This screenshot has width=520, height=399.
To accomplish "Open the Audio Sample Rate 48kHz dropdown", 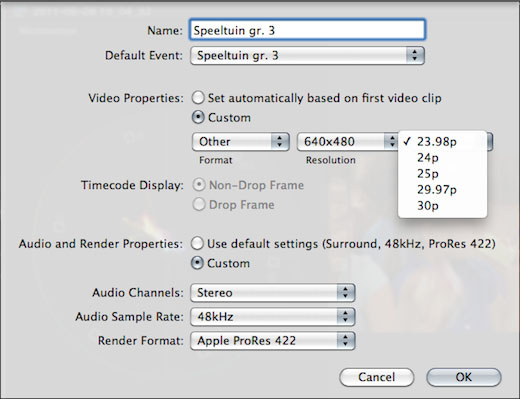I will pyautogui.click(x=273, y=317).
